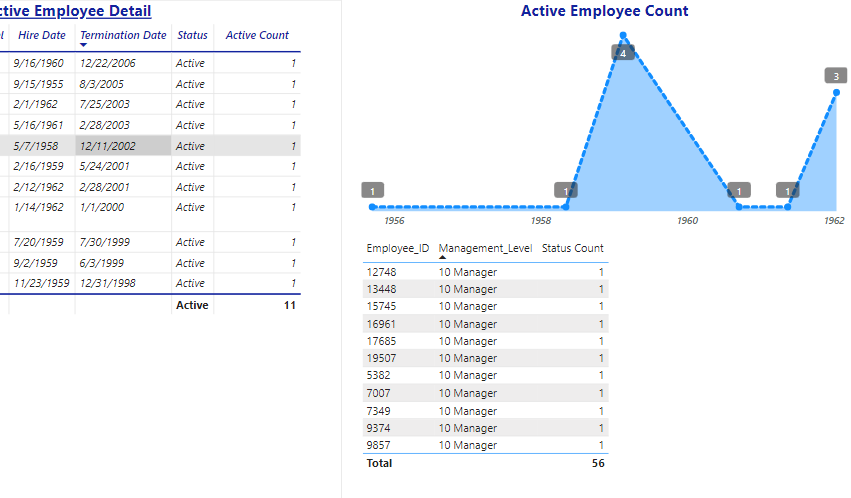
Task: Click the chart peak data point labeled 4
Action: click(x=623, y=36)
